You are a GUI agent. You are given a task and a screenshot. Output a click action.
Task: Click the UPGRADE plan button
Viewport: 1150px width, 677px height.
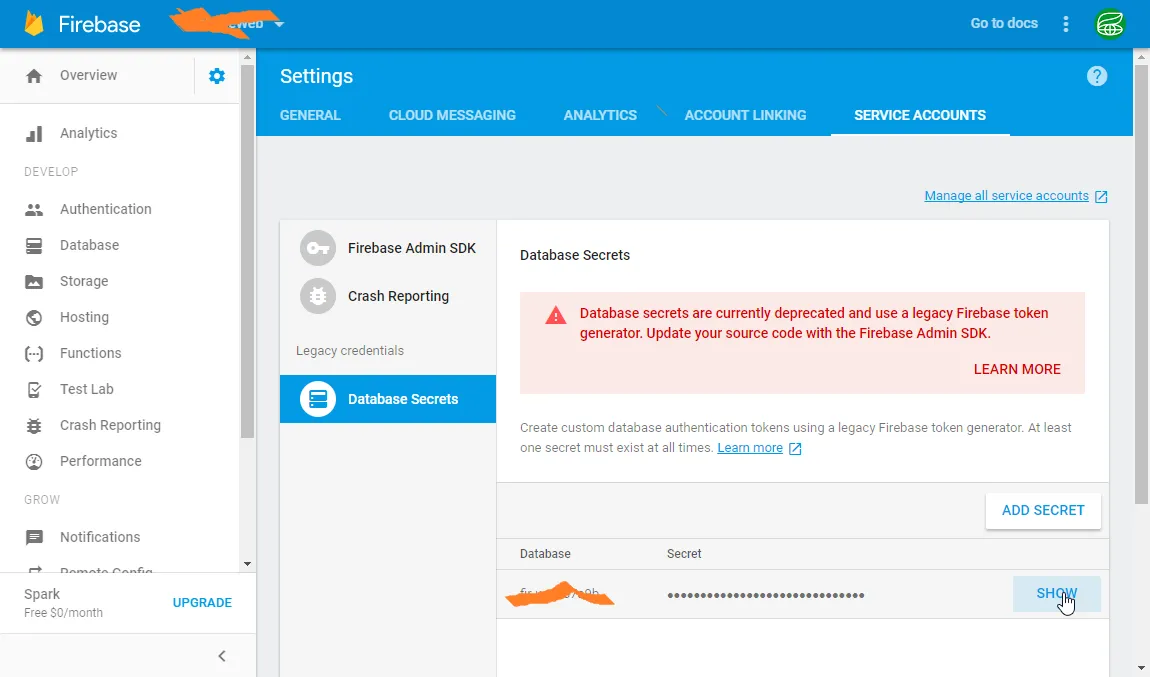(x=202, y=603)
